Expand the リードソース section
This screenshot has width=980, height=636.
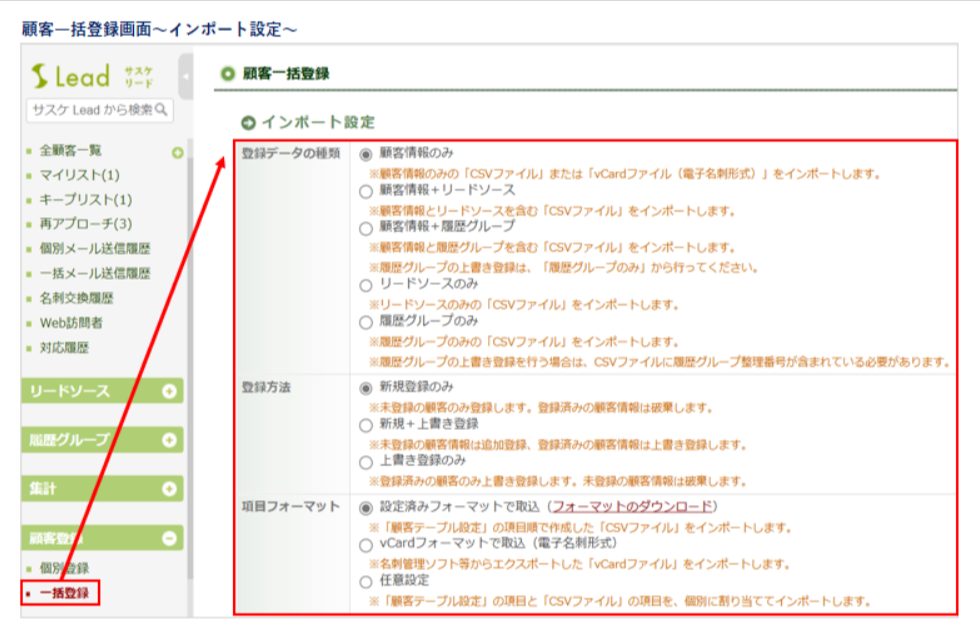pos(169,391)
